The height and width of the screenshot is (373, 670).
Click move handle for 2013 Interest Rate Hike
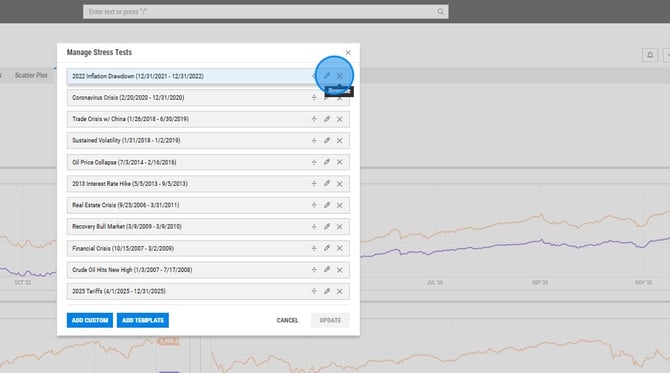pos(314,184)
